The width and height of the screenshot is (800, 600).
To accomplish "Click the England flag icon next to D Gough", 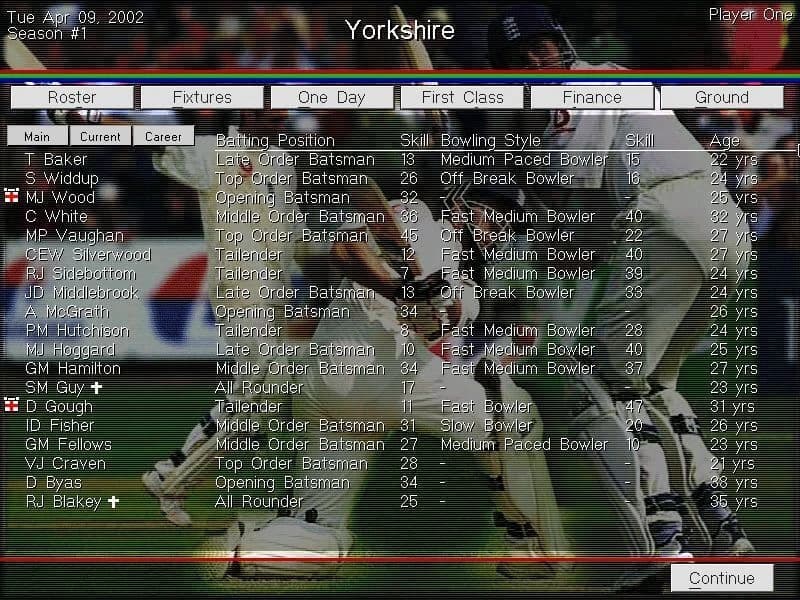I will point(10,407).
